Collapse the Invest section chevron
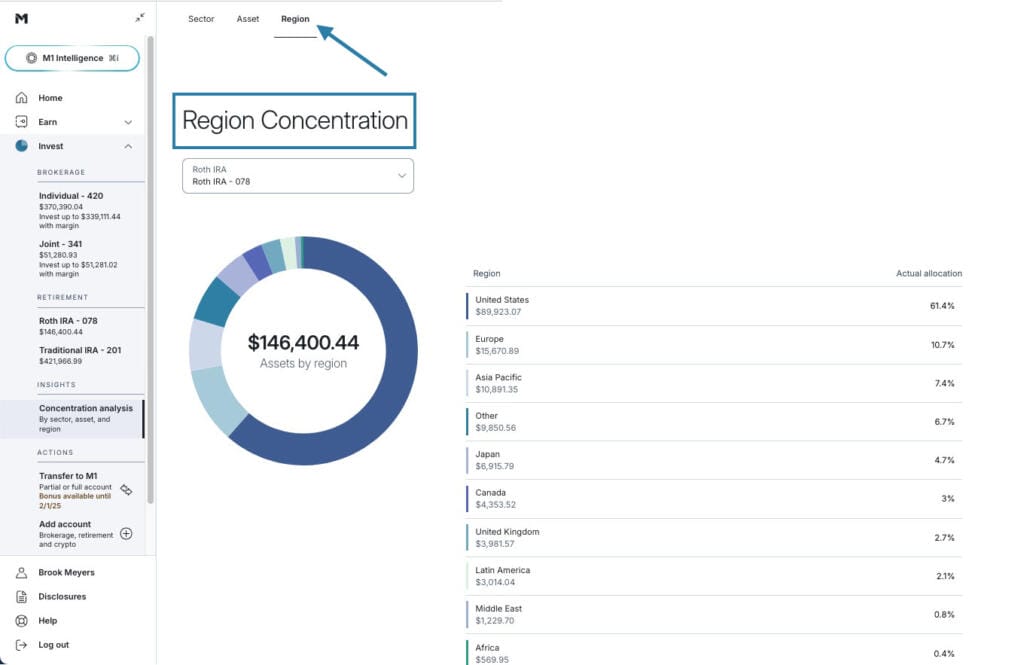The width and height of the screenshot is (1024, 665). 128,146
